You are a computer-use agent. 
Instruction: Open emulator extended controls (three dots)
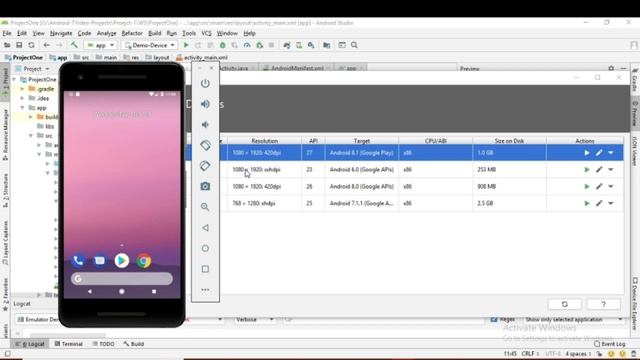[x=205, y=289]
